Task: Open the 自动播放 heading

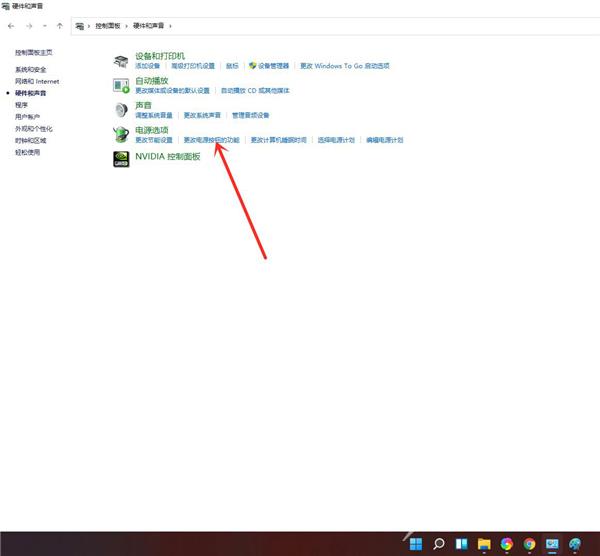Action: (x=152, y=80)
